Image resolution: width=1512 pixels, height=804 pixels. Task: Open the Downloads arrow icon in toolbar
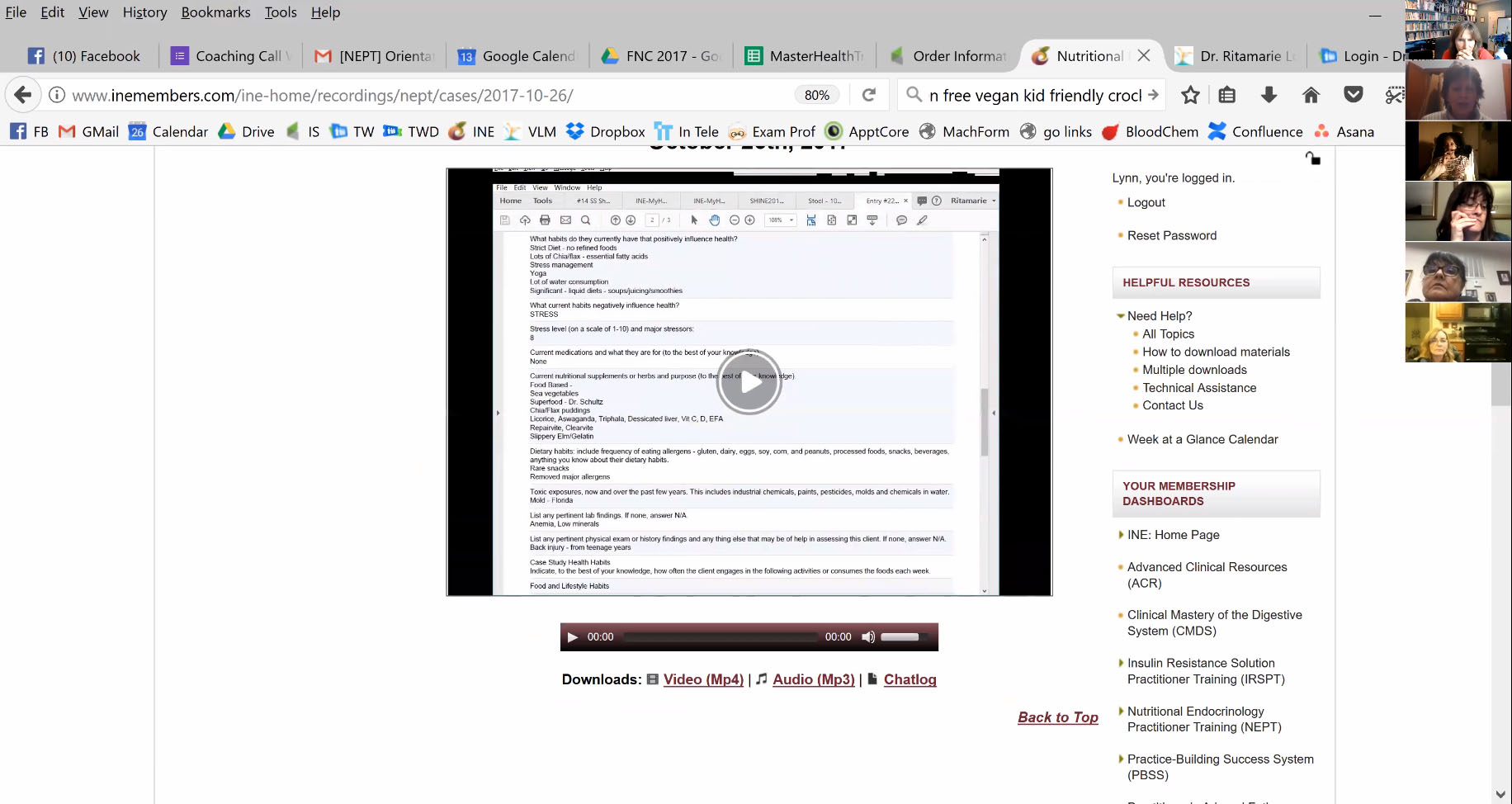pyautogui.click(x=1269, y=95)
